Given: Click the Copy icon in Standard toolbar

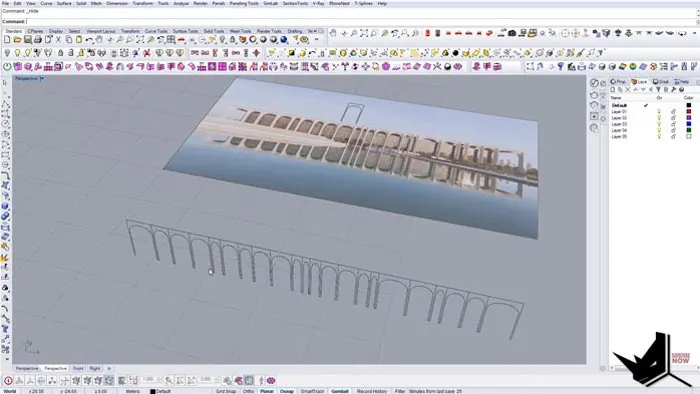Looking at the screenshot, I should click(69, 40).
